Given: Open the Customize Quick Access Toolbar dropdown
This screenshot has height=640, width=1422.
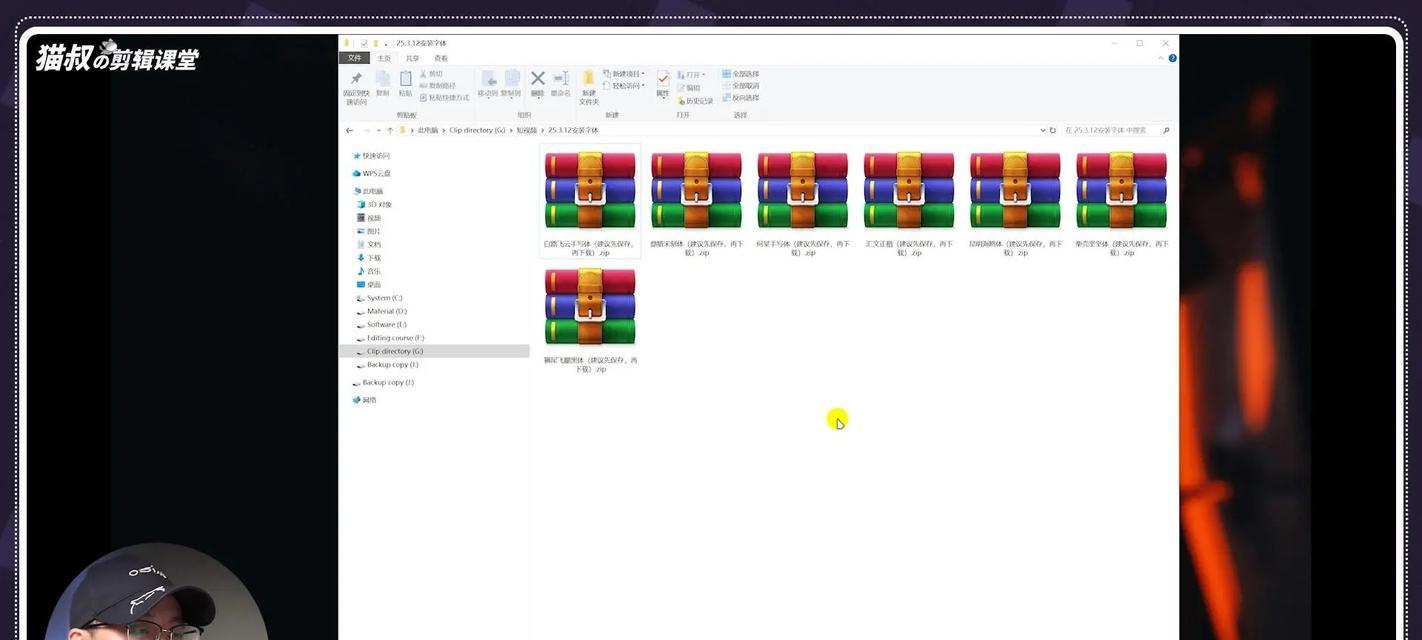Looking at the screenshot, I should [x=386, y=43].
